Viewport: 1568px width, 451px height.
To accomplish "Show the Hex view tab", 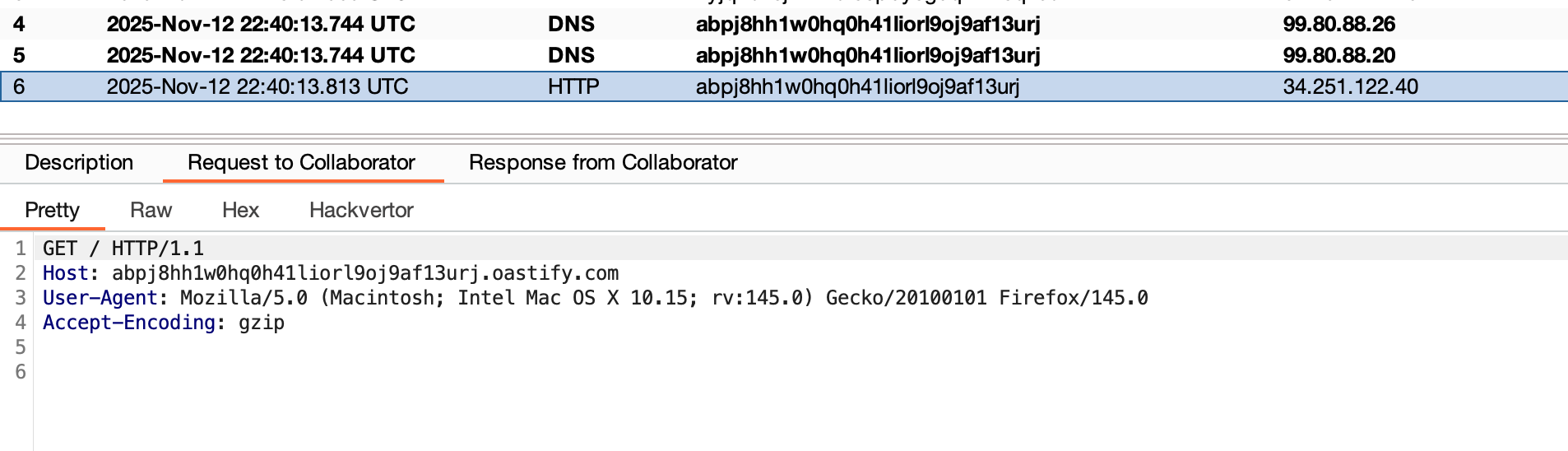I will pos(240,210).
